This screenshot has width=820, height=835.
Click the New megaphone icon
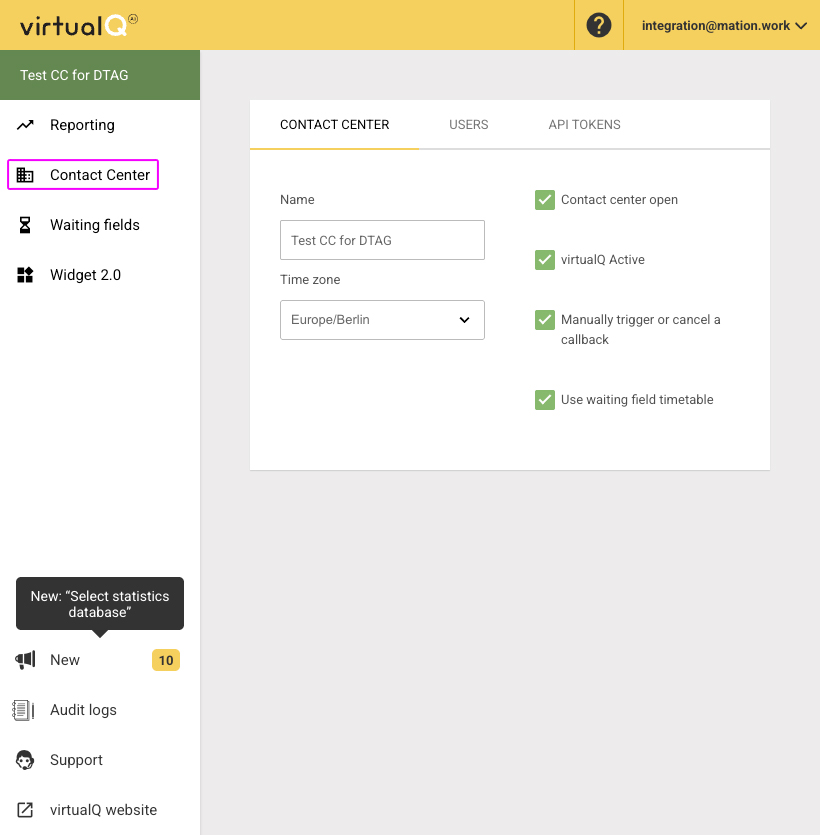pyautogui.click(x=25, y=660)
